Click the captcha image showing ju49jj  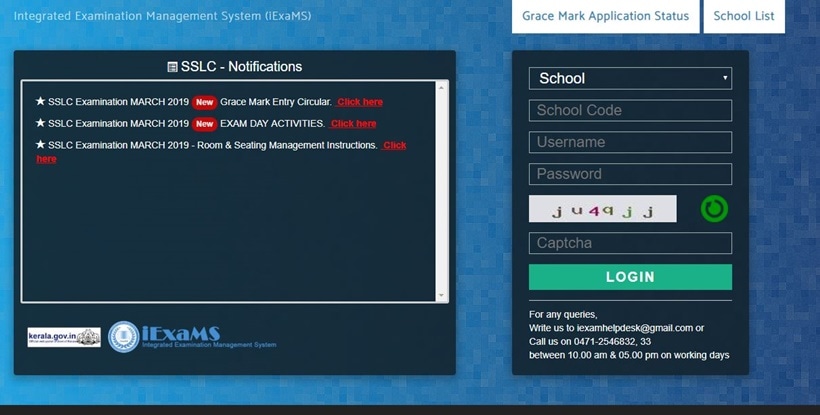[x=602, y=209]
